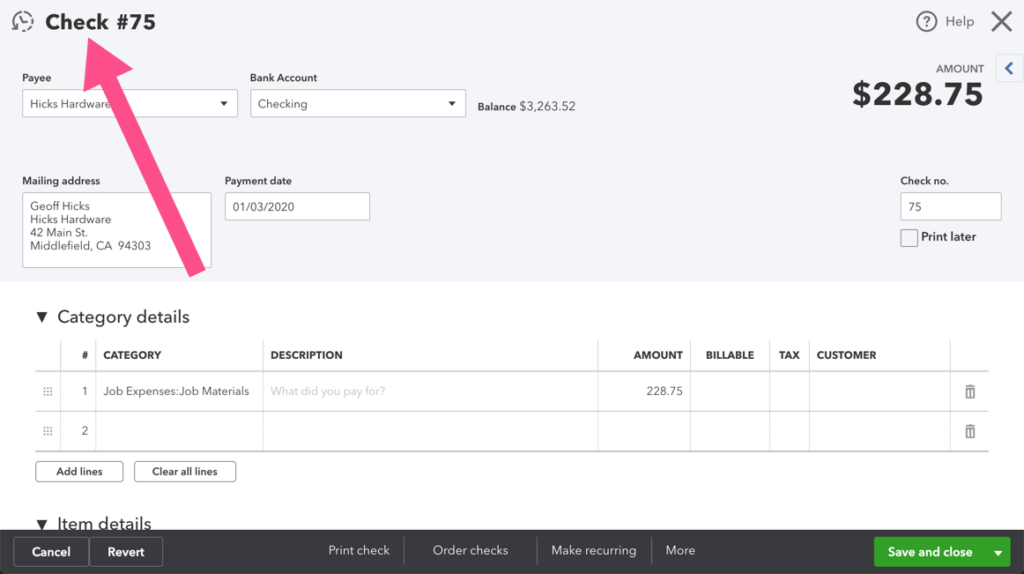Tick the Print later checkbox
Screen dimensions: 1024x574
click(x=908, y=238)
